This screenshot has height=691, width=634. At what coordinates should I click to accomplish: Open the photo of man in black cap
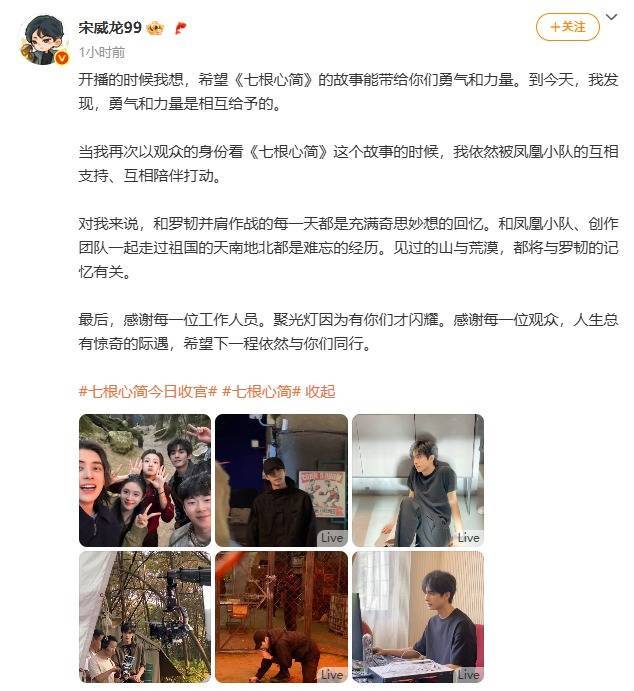pyautogui.click(x=282, y=480)
